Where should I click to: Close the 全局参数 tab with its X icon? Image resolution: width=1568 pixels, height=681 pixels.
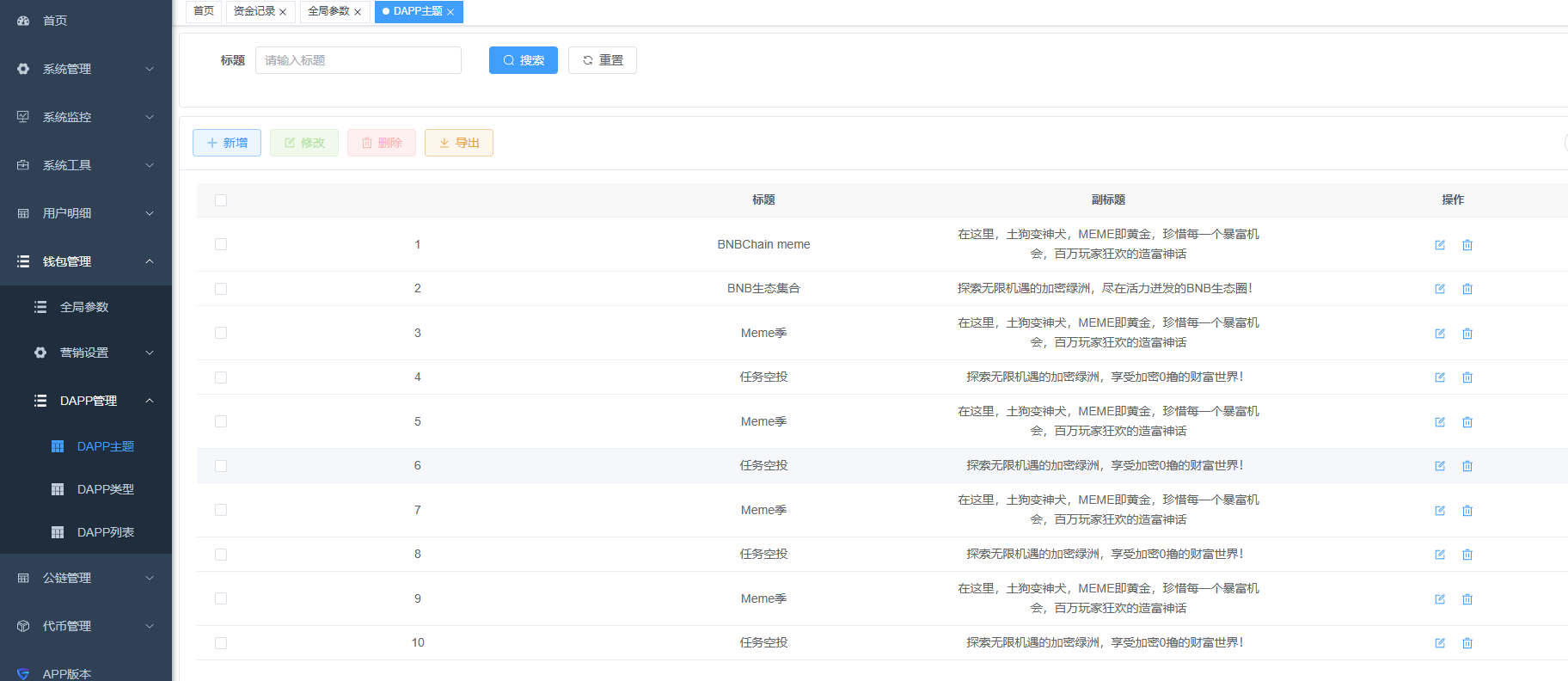click(x=358, y=12)
